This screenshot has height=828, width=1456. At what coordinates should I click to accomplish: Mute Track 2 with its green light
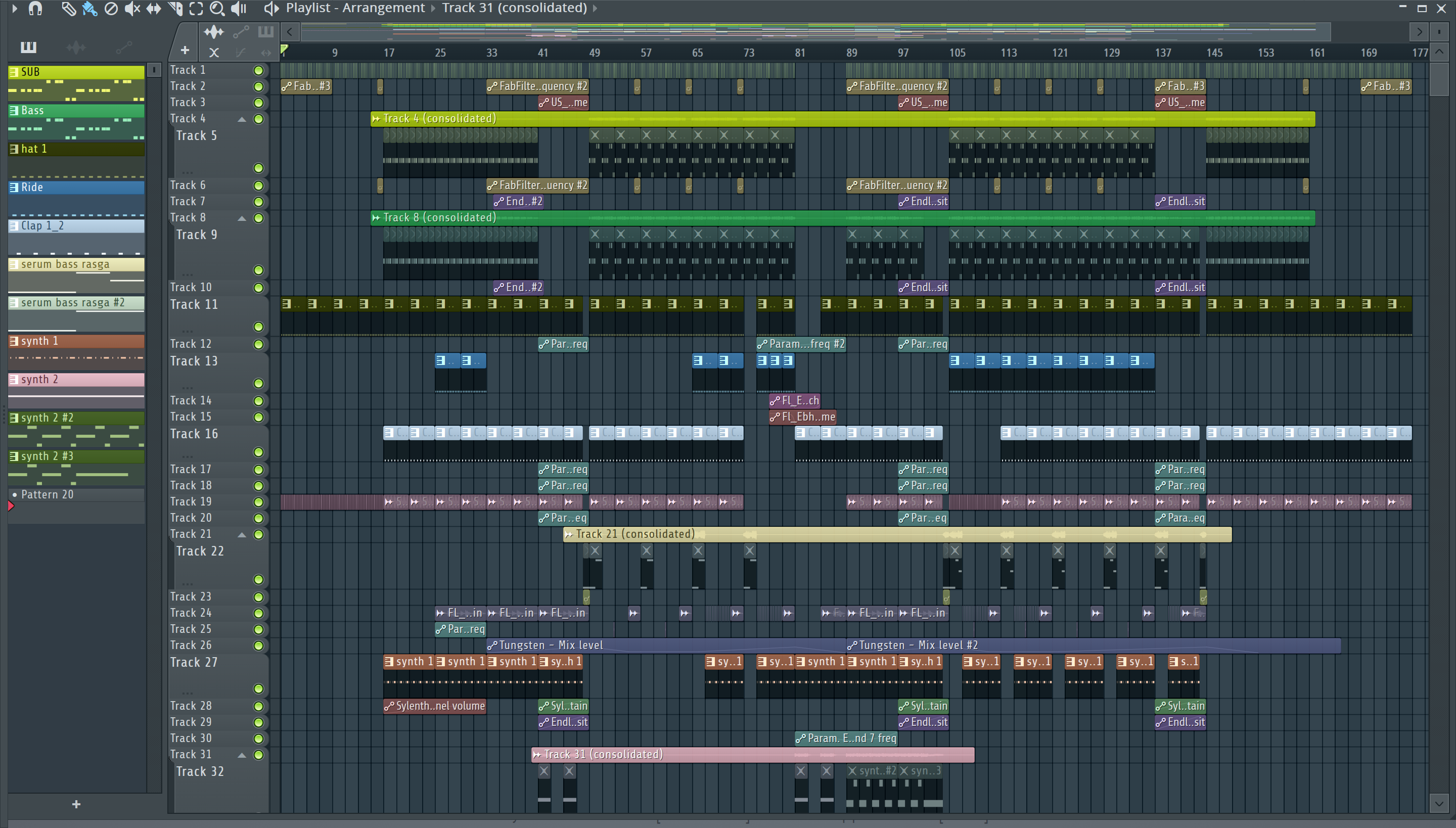[x=258, y=86]
